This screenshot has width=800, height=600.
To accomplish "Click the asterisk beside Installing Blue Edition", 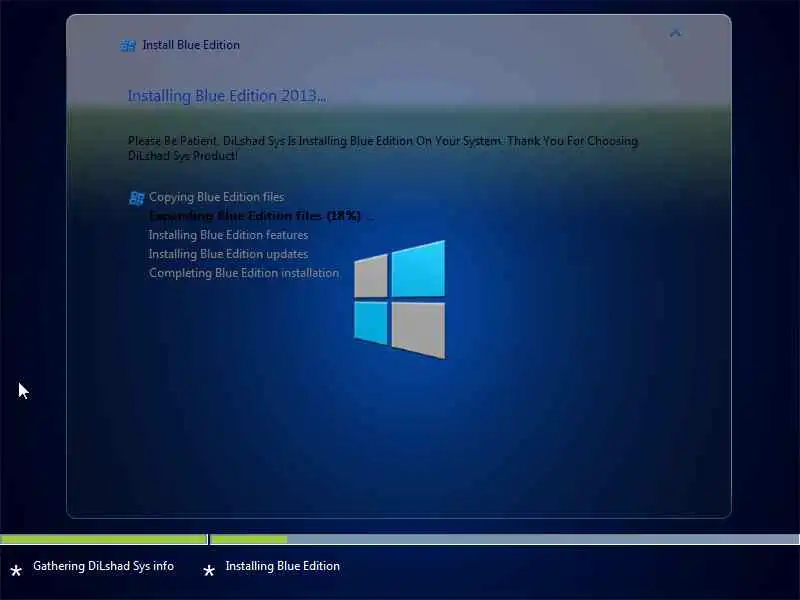I will click(x=209, y=570).
